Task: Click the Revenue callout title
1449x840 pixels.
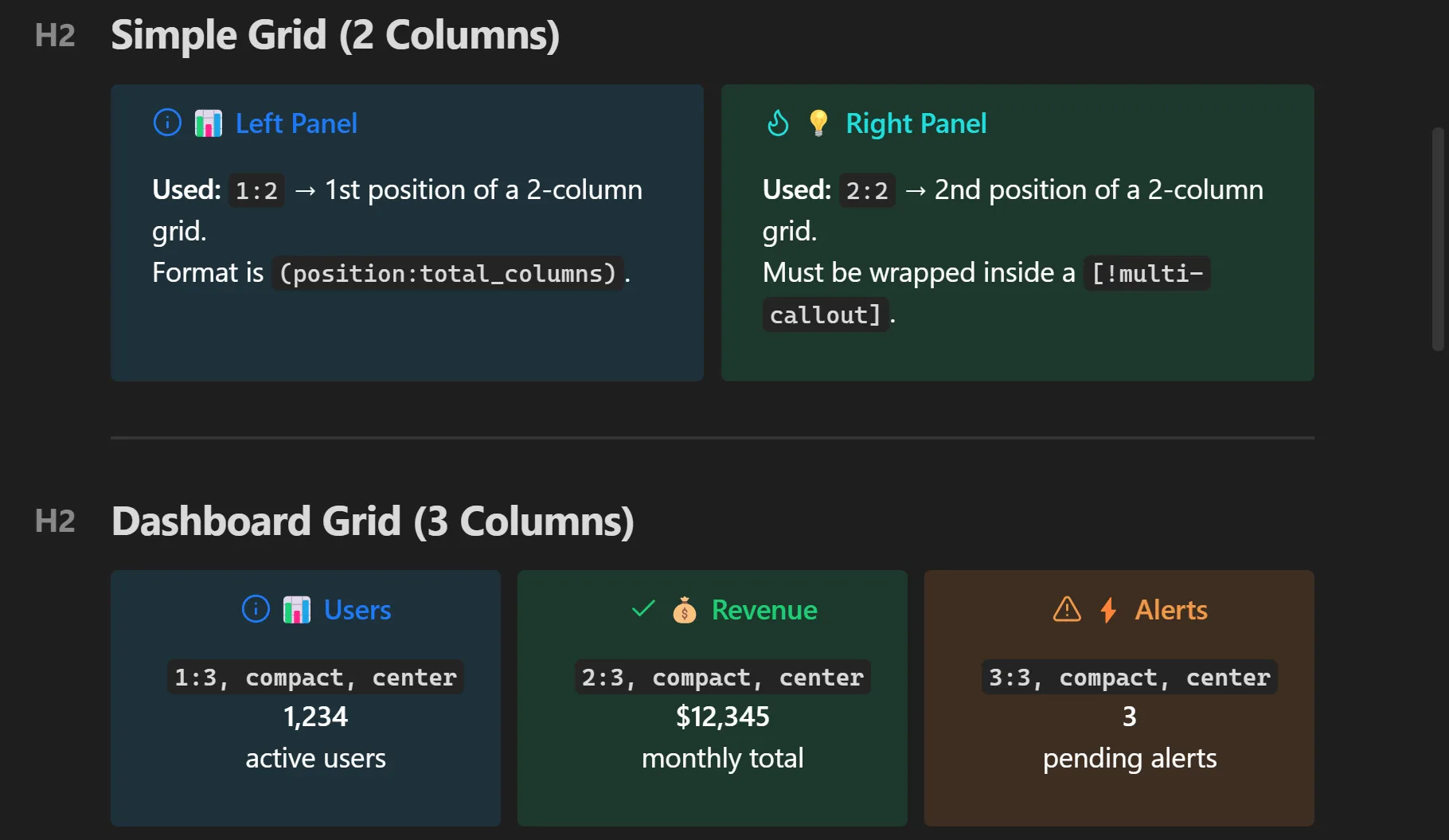Action: tap(764, 610)
